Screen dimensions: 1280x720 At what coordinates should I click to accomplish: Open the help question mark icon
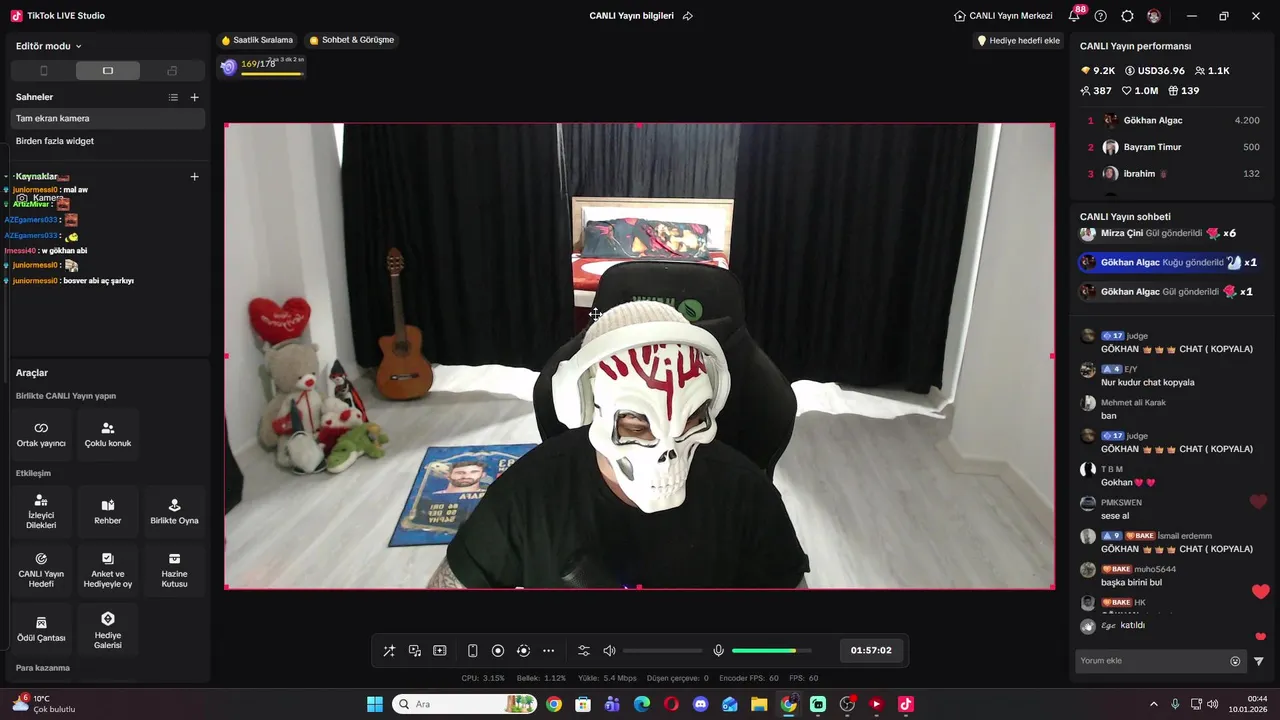pyautogui.click(x=1101, y=16)
